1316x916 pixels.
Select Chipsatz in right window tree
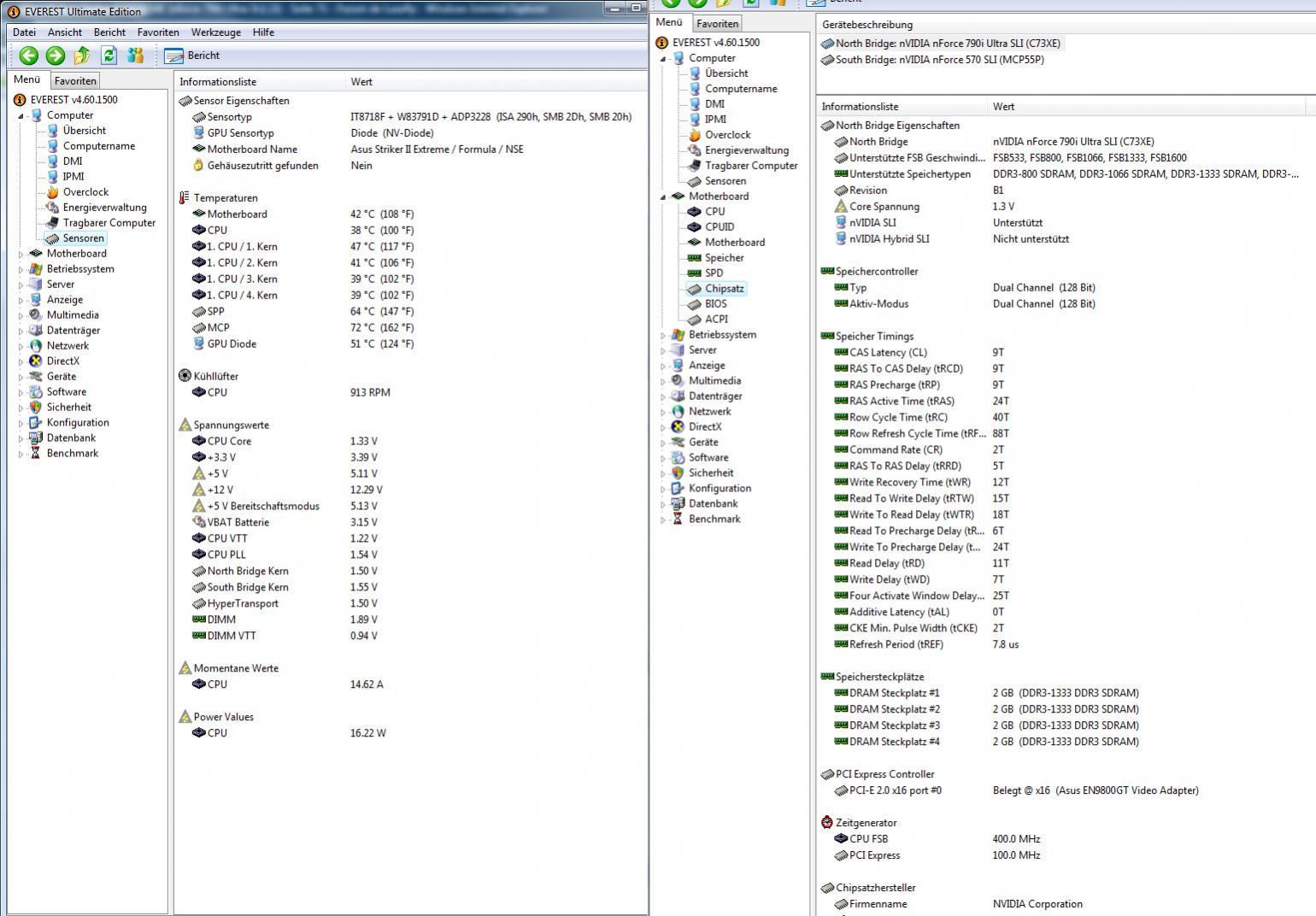click(x=724, y=289)
